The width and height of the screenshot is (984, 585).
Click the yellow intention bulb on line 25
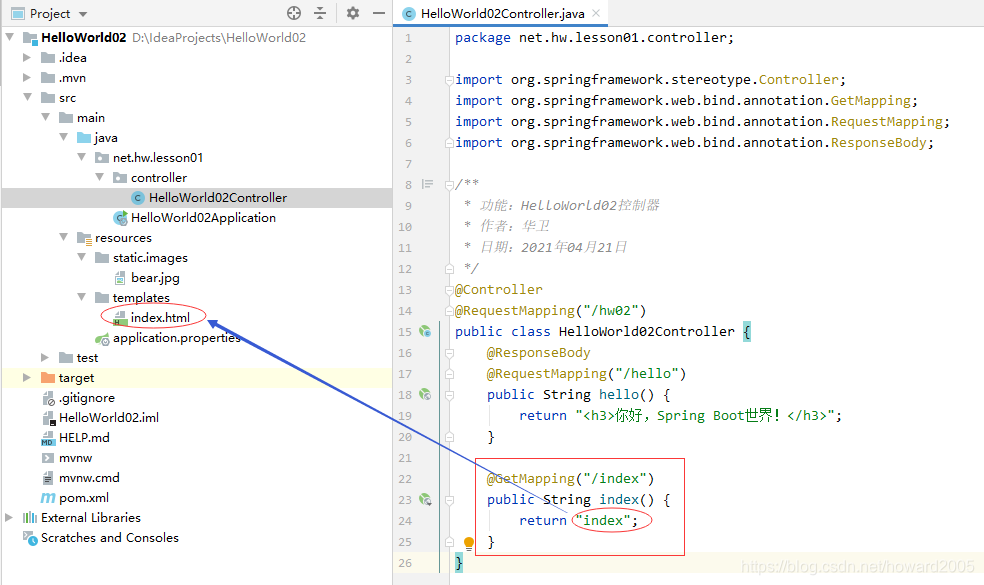tap(469, 542)
